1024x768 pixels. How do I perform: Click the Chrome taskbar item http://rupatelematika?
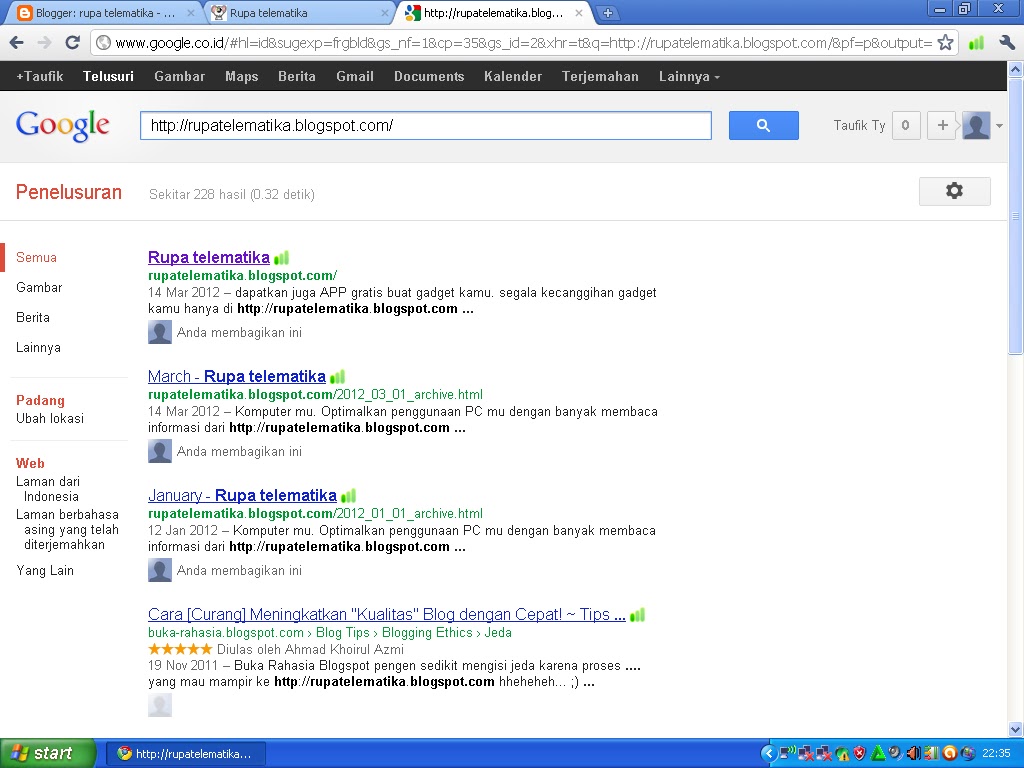185,754
